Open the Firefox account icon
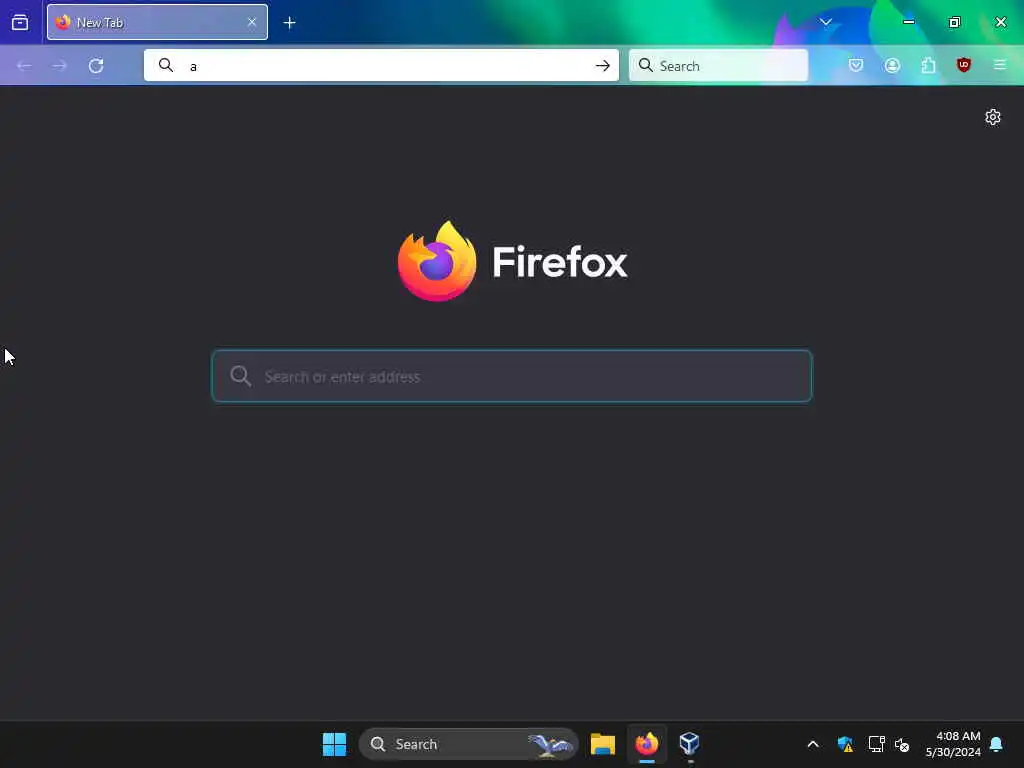Image resolution: width=1024 pixels, height=768 pixels. [x=892, y=65]
